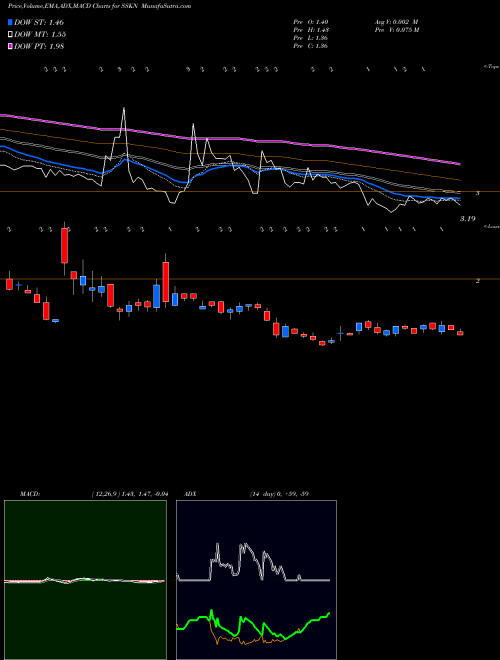500x660 pixels.
Task: Click the blue DOW ST legend swatch
Action: (10, 22)
